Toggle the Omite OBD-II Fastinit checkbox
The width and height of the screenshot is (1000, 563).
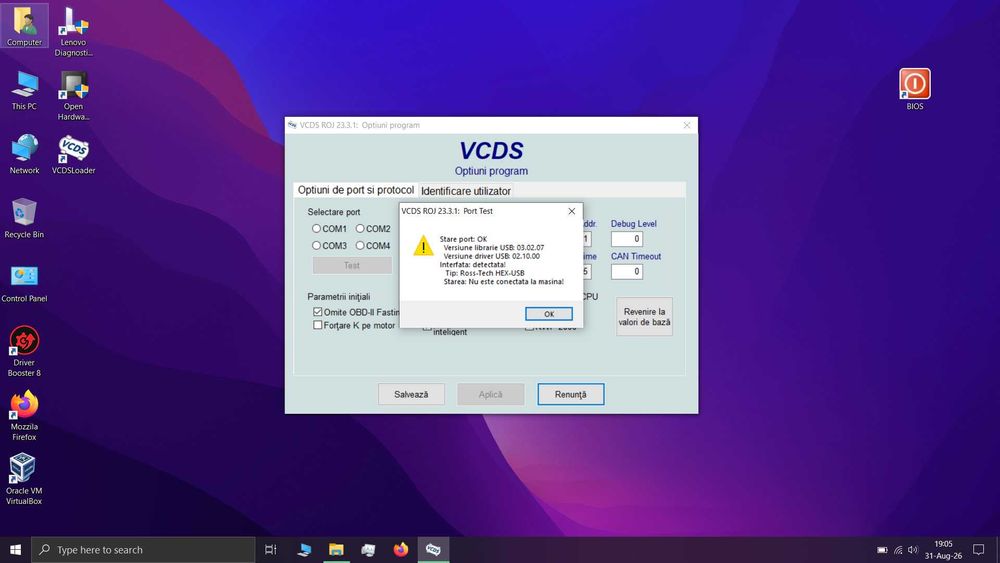[x=318, y=312]
